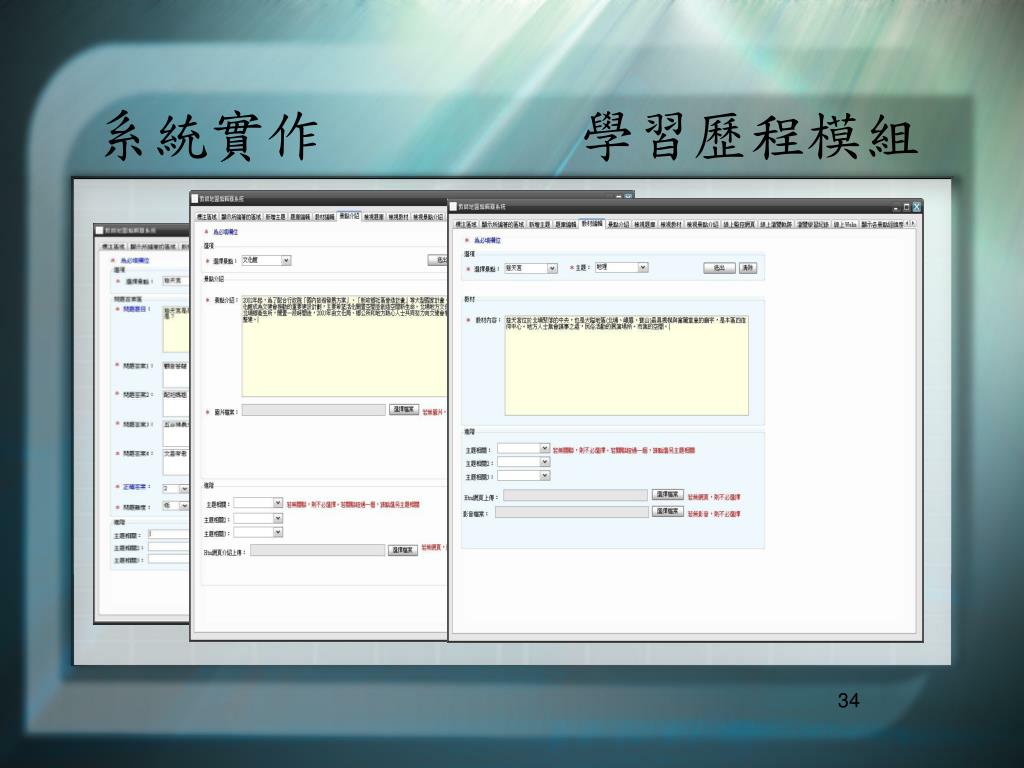This screenshot has height=768, width=1024.
Task: Open the 標注區域 tab in the frontmost window
Action: pos(466,225)
